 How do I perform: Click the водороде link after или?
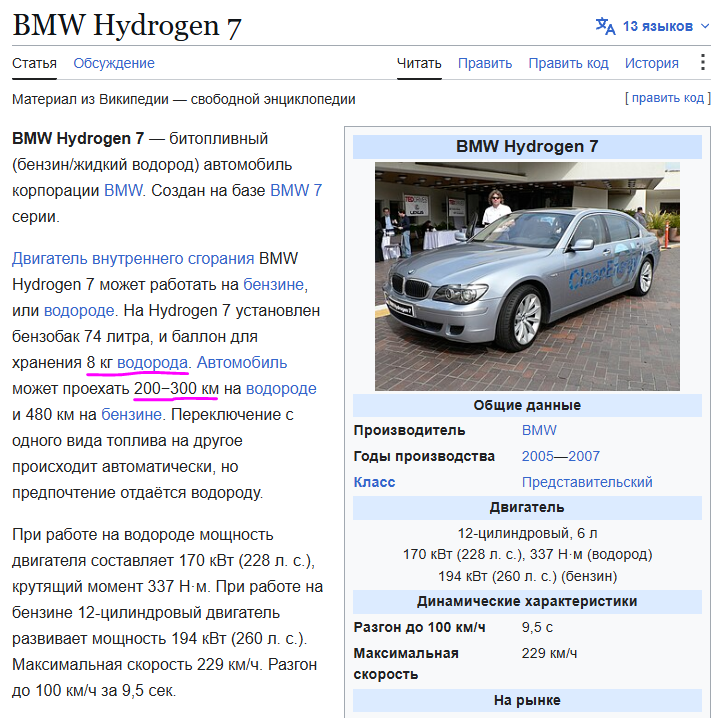(x=79, y=310)
